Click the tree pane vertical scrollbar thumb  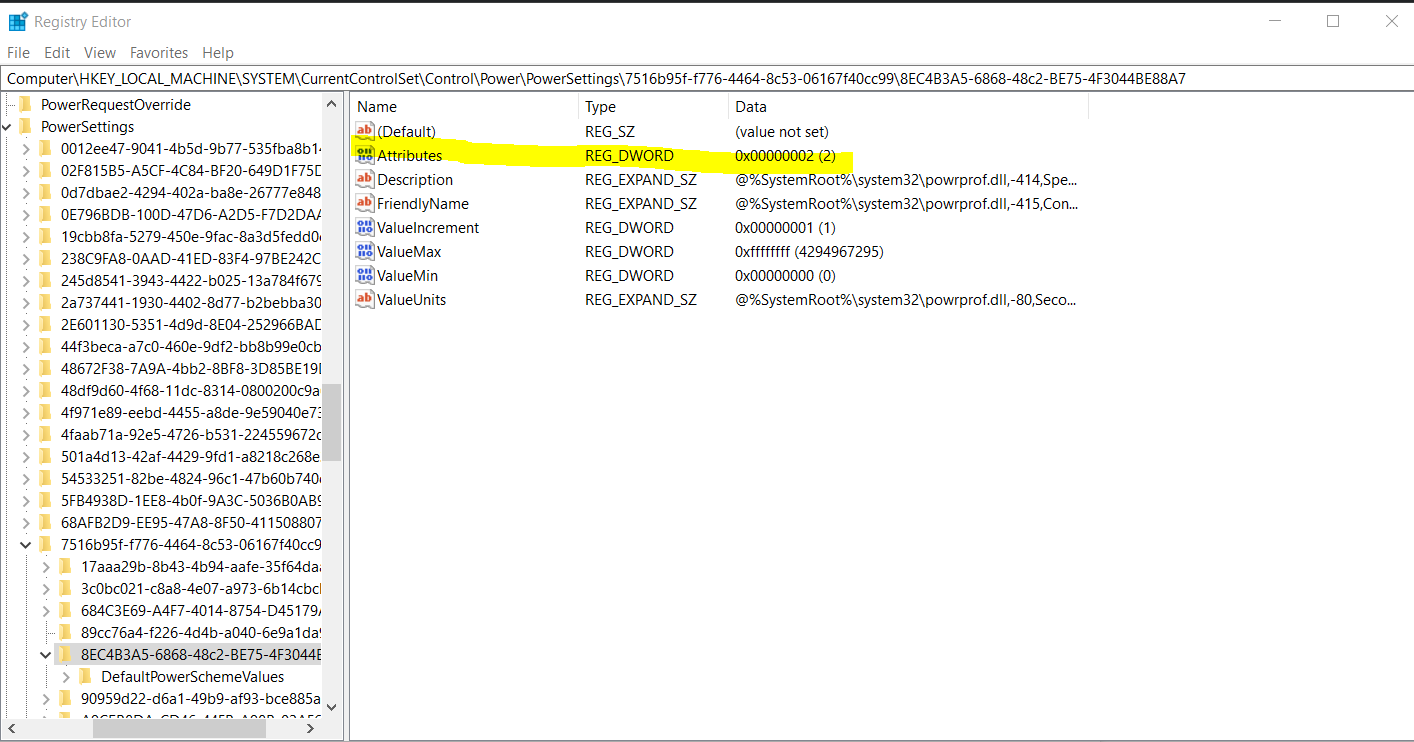331,421
